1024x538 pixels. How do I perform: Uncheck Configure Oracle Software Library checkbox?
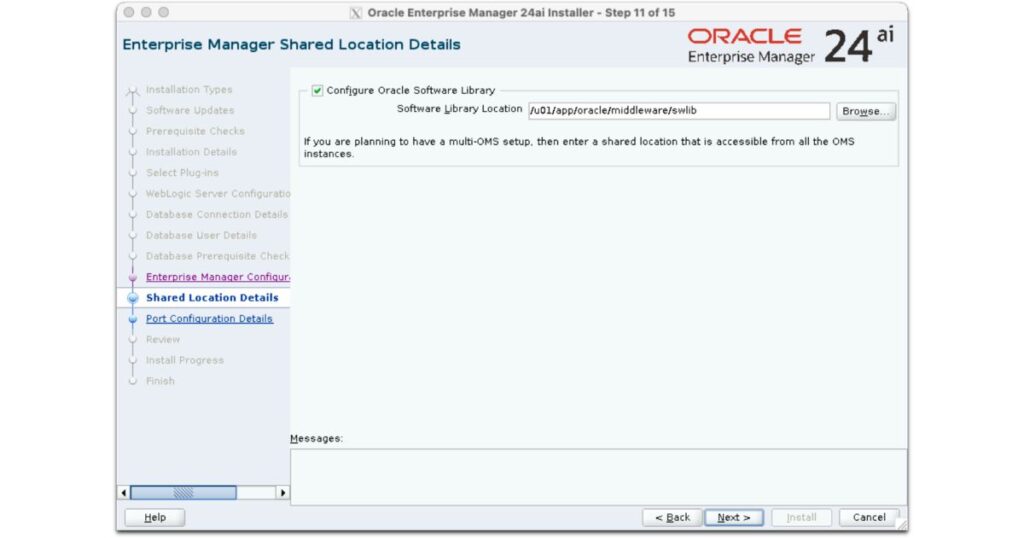[x=317, y=91]
